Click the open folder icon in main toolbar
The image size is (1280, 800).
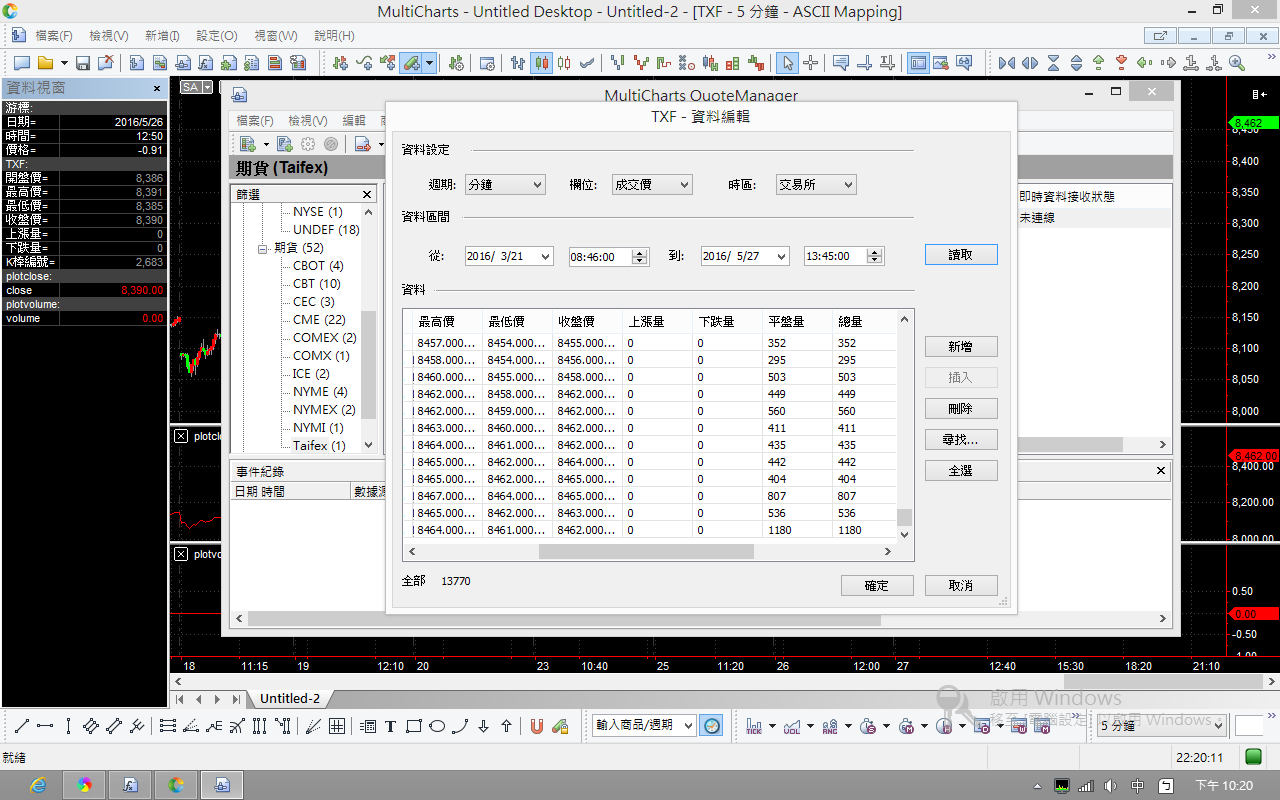[45, 63]
